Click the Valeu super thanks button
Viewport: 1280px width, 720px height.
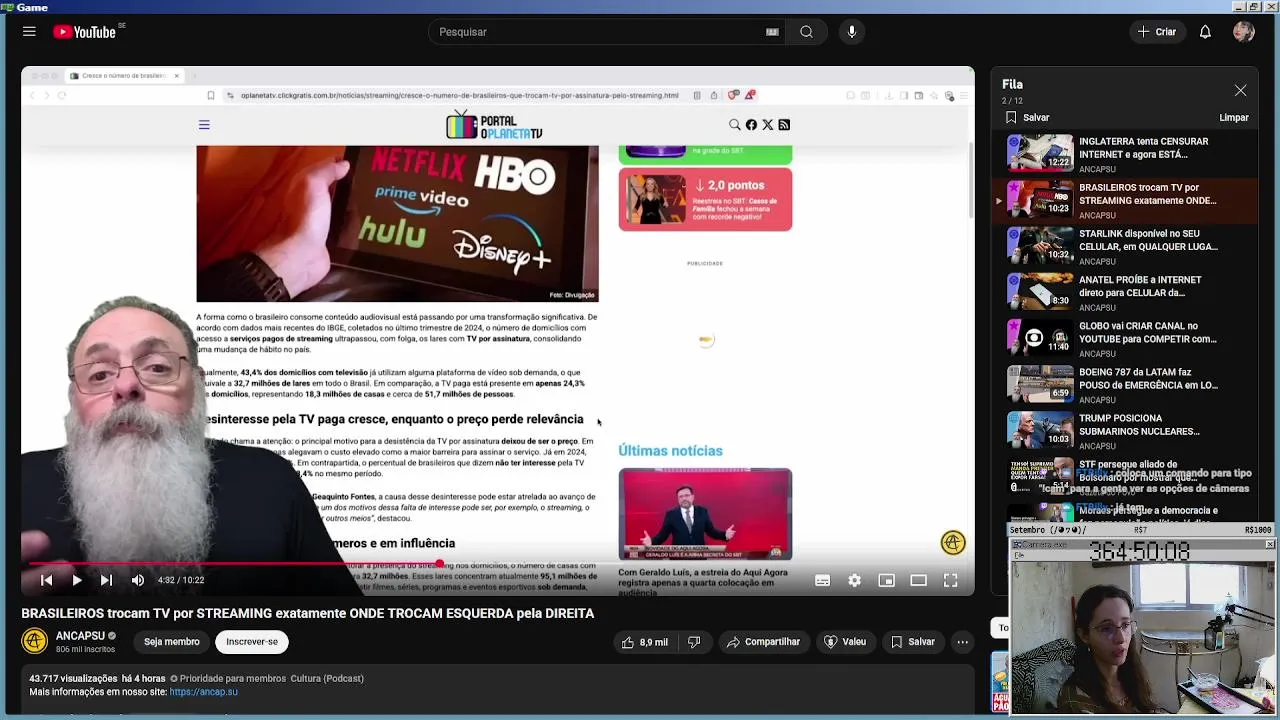pyautogui.click(x=845, y=642)
